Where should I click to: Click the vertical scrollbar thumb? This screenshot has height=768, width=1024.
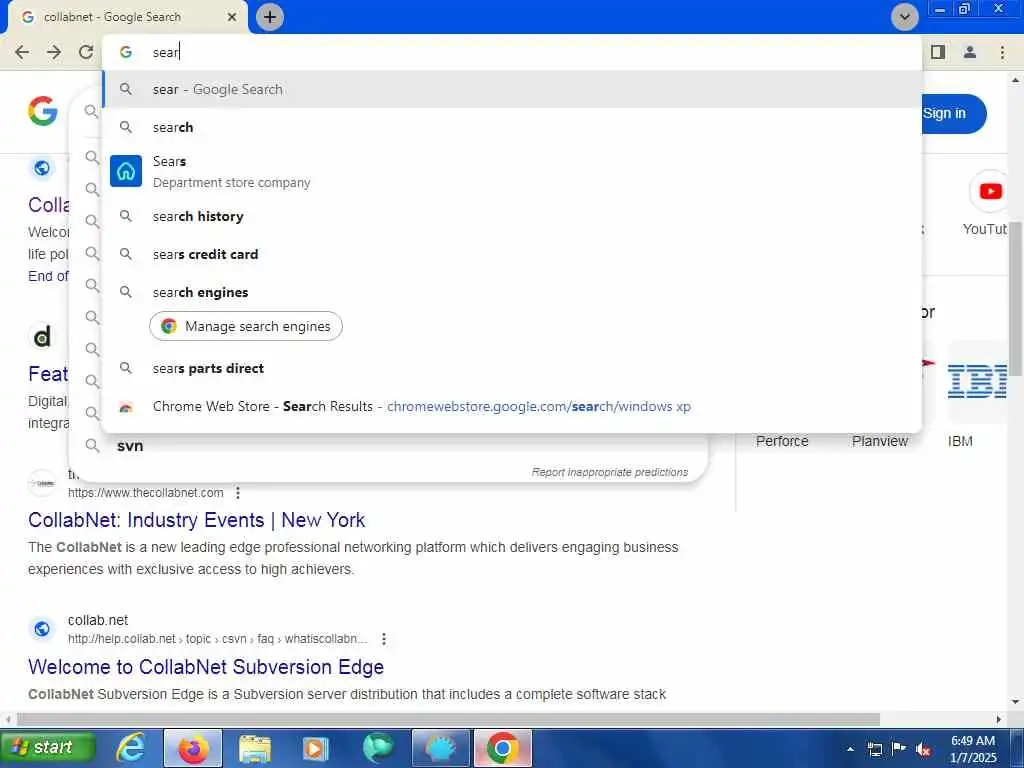(1016, 298)
